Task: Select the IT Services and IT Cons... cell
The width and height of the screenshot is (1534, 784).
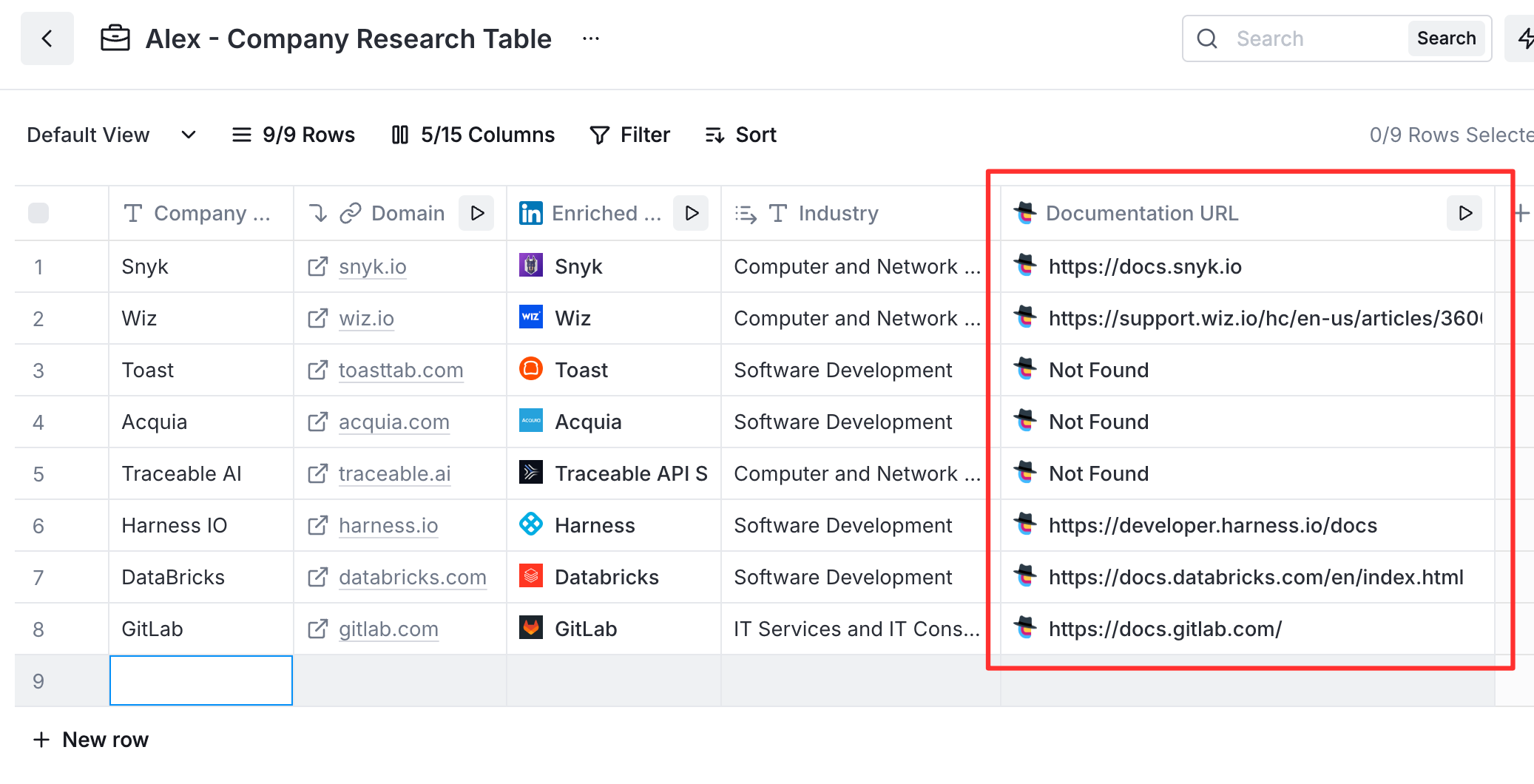Action: pyautogui.click(x=860, y=629)
